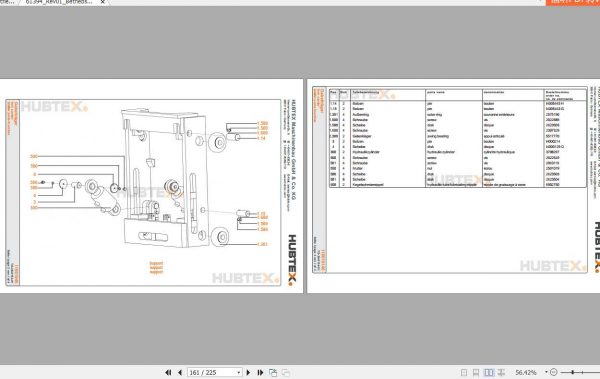Go to the next page

coord(248,372)
